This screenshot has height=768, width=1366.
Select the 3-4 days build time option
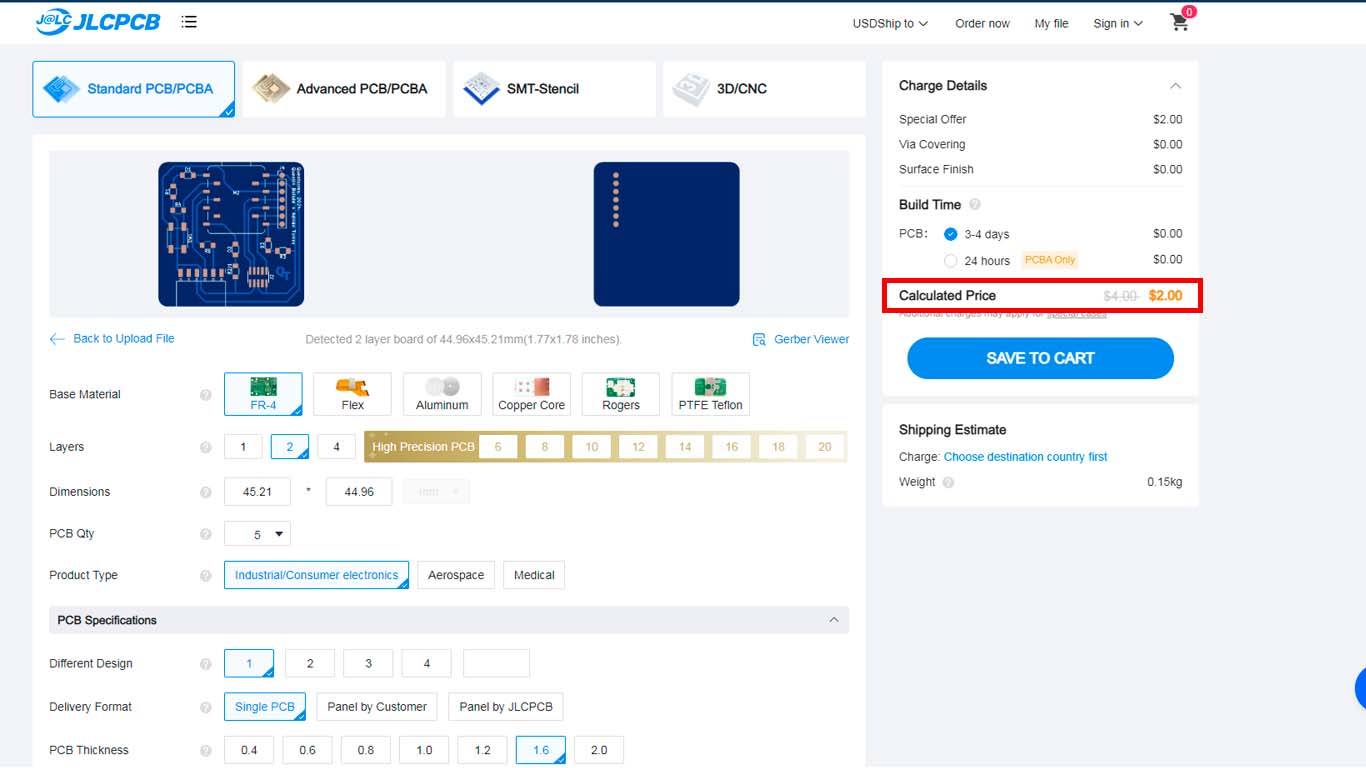pyautogui.click(x=951, y=234)
